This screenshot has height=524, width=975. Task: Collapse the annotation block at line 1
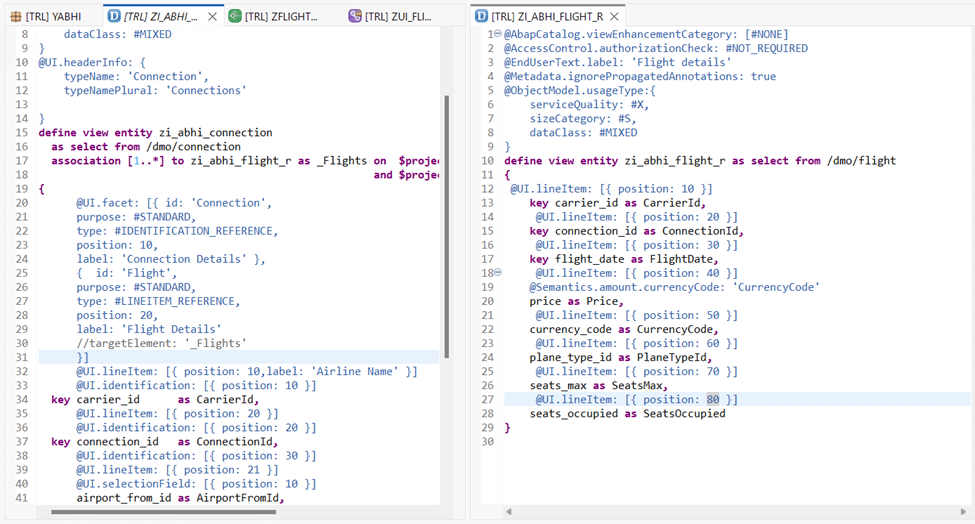[497, 35]
